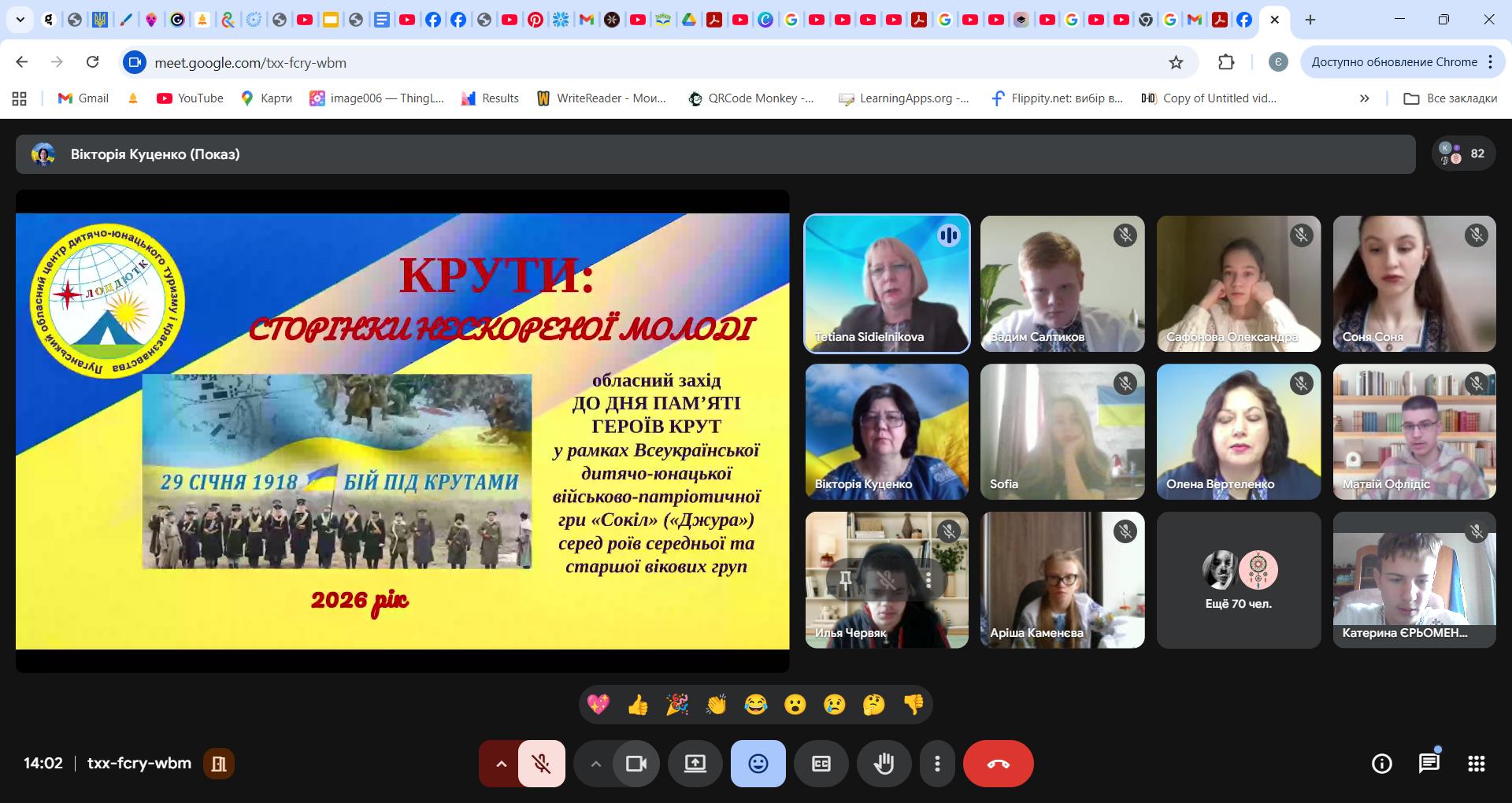The width and height of the screenshot is (1512, 803).
Task: Click the Tetiana Sidielnikova video tile
Action: click(887, 283)
